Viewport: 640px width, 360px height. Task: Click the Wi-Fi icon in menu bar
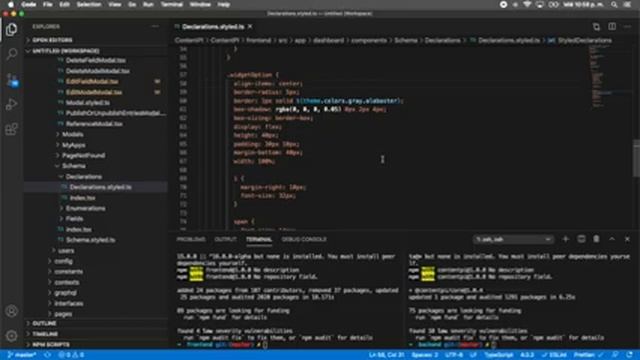click(527, 4)
